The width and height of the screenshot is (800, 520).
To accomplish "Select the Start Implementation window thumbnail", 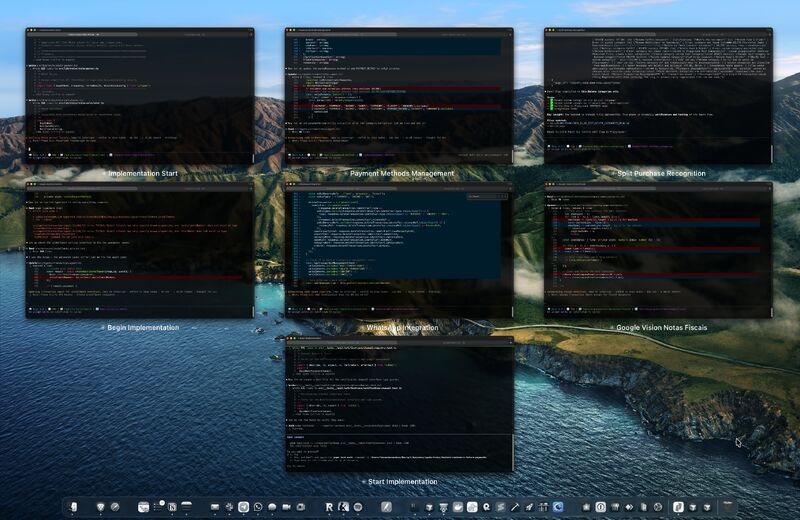I will tap(399, 404).
